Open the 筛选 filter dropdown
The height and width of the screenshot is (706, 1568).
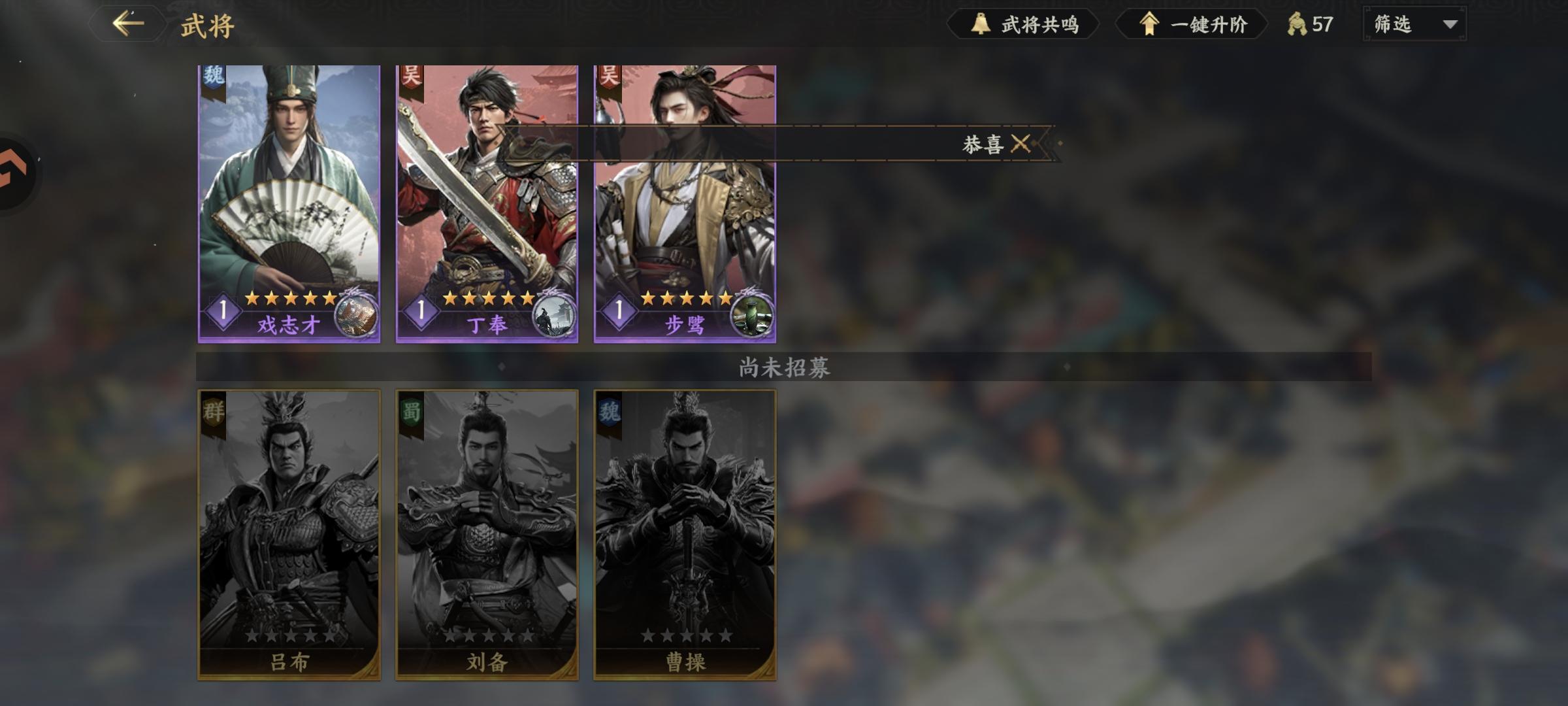[x=1414, y=25]
